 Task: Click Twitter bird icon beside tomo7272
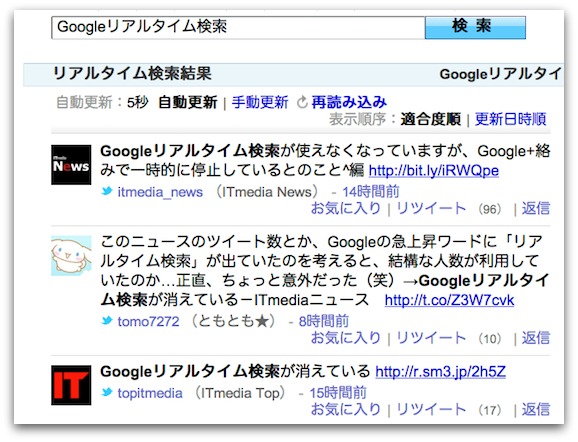[x=107, y=321]
